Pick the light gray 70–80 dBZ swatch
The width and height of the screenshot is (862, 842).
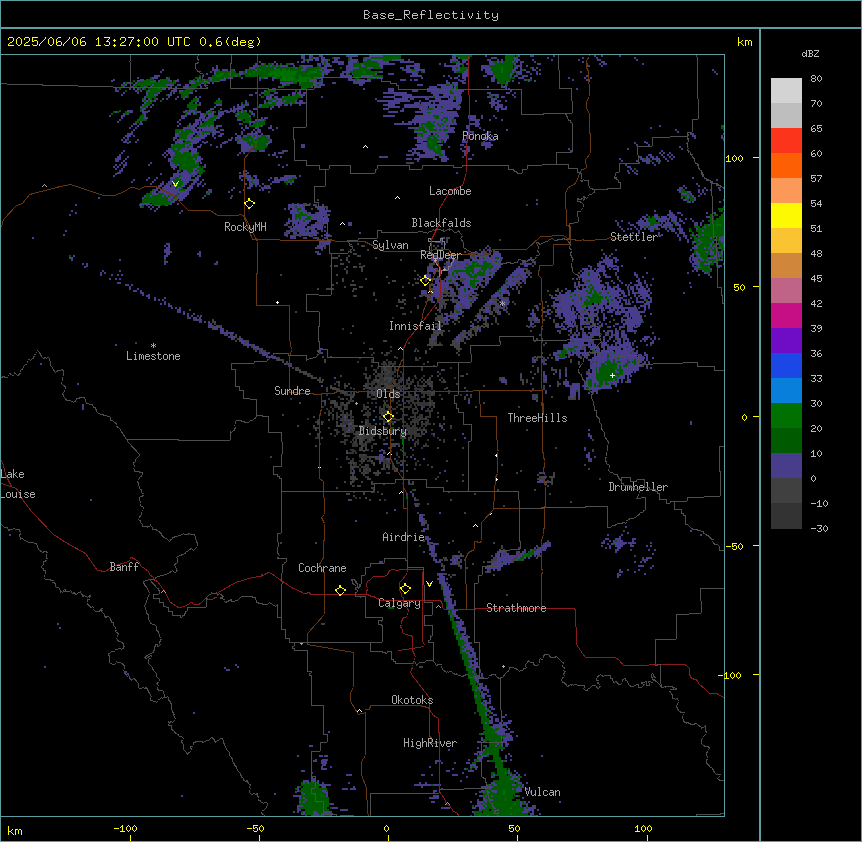click(786, 91)
